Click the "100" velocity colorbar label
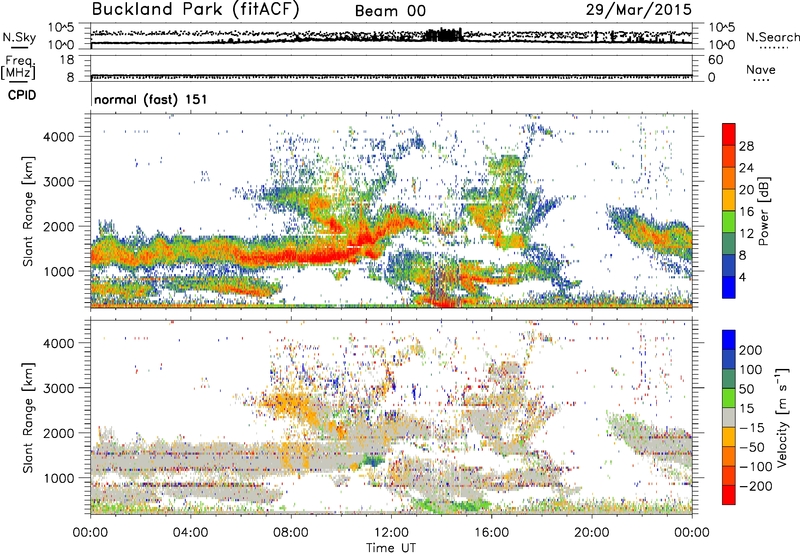 coord(751,370)
